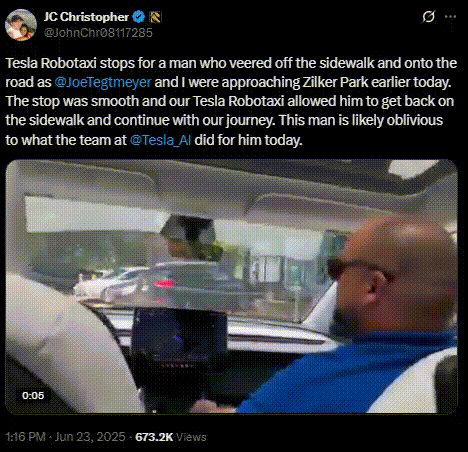Click the gold affiliate badge beside name
The height and width of the screenshot is (452, 468).
click(x=155, y=17)
